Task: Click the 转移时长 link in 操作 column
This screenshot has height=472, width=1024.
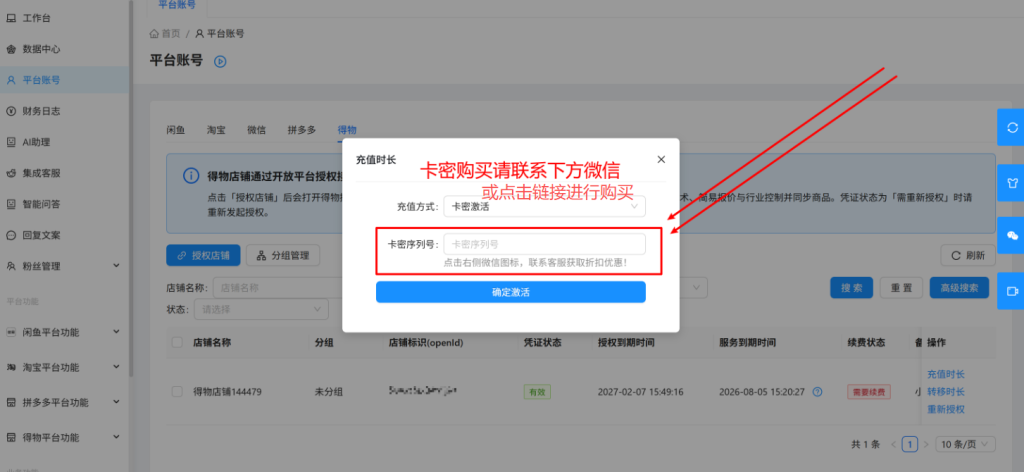Action: (x=946, y=392)
